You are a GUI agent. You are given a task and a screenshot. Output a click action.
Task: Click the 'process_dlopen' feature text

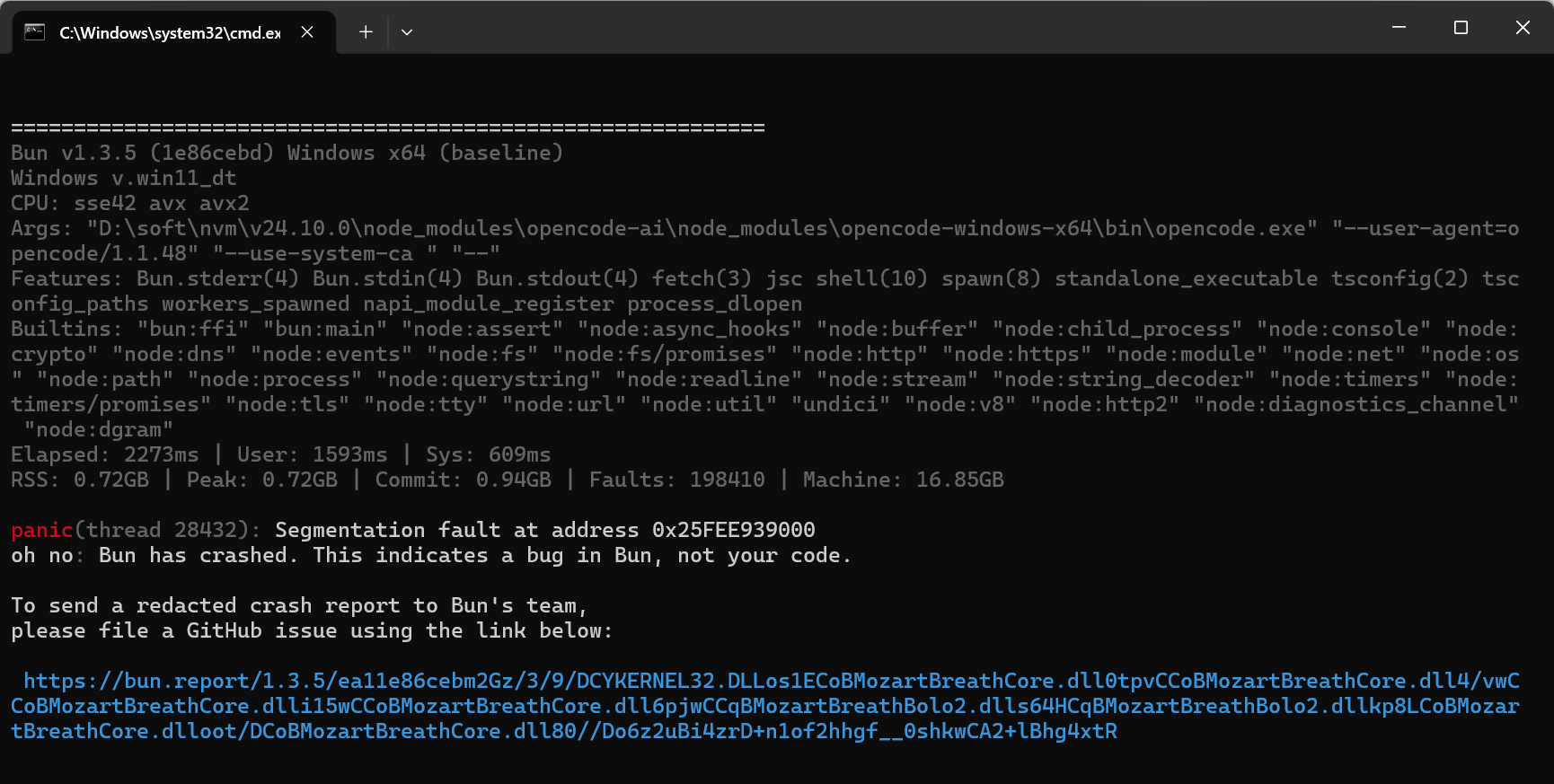coord(715,304)
